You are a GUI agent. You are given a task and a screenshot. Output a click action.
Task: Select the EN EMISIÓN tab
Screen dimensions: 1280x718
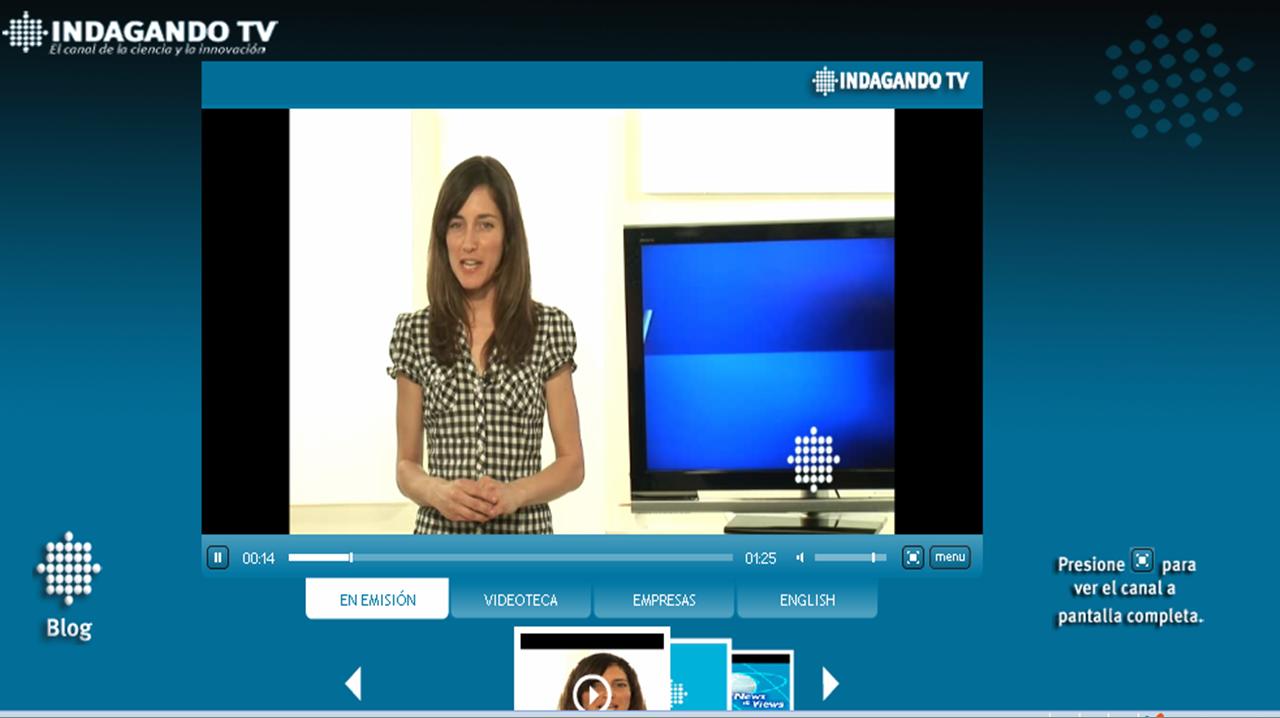(377, 600)
